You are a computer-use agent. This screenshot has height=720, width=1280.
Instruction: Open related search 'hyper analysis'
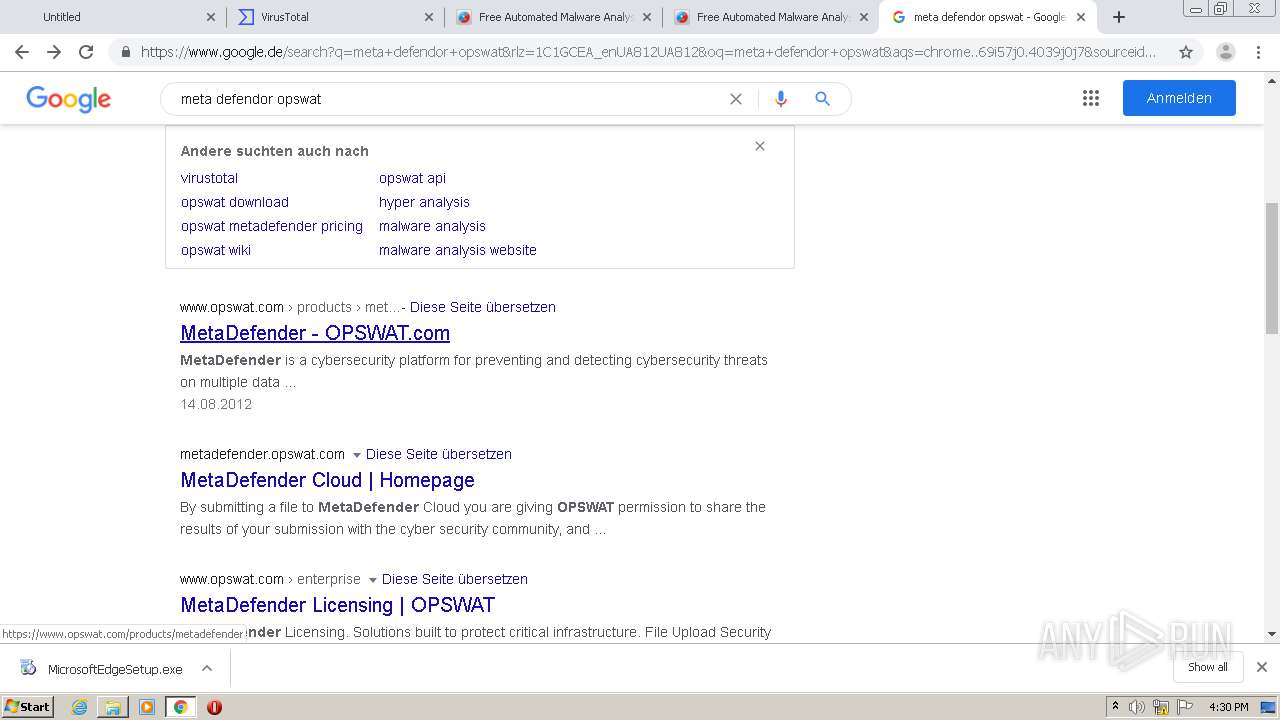[424, 202]
